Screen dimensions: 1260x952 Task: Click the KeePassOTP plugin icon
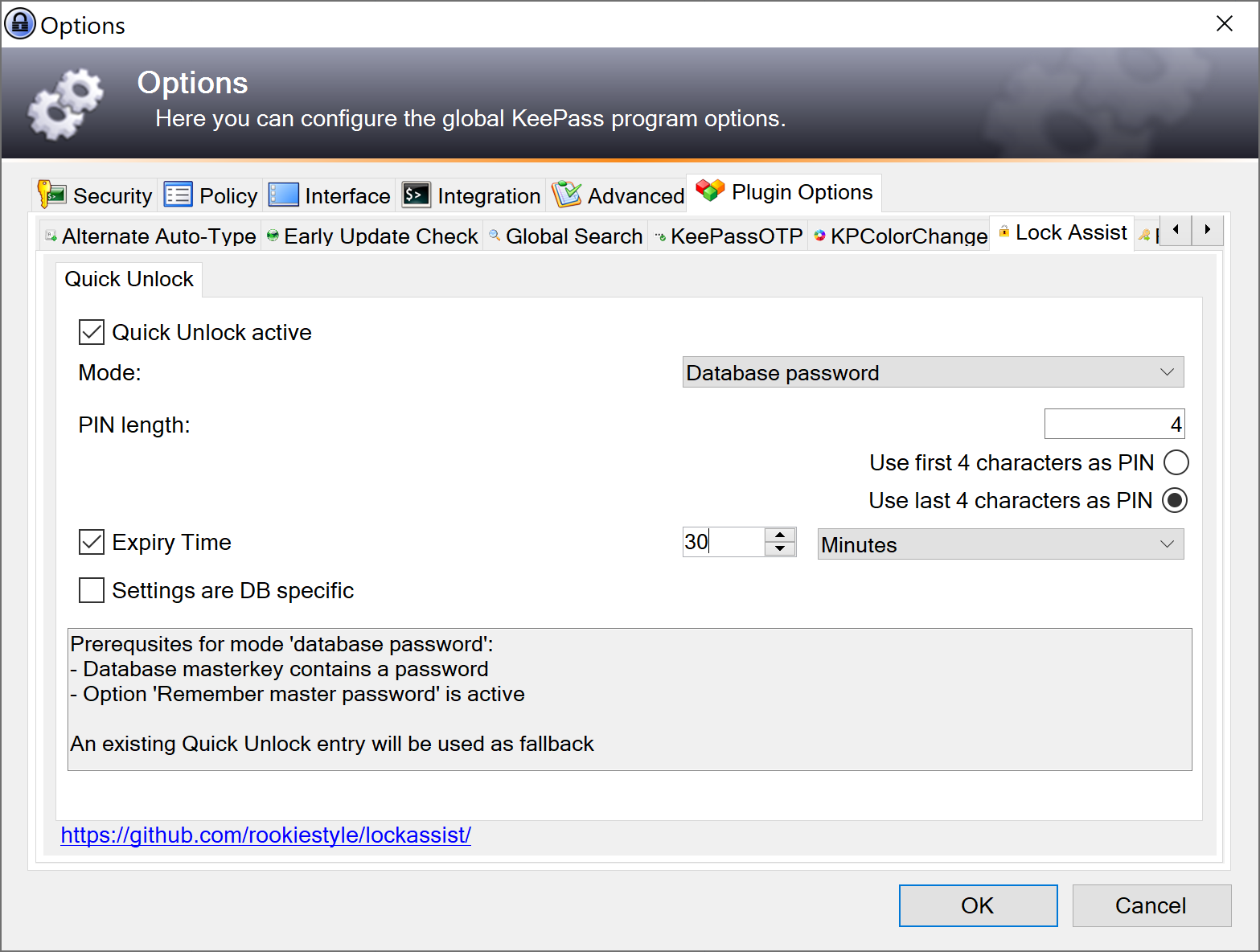click(660, 236)
